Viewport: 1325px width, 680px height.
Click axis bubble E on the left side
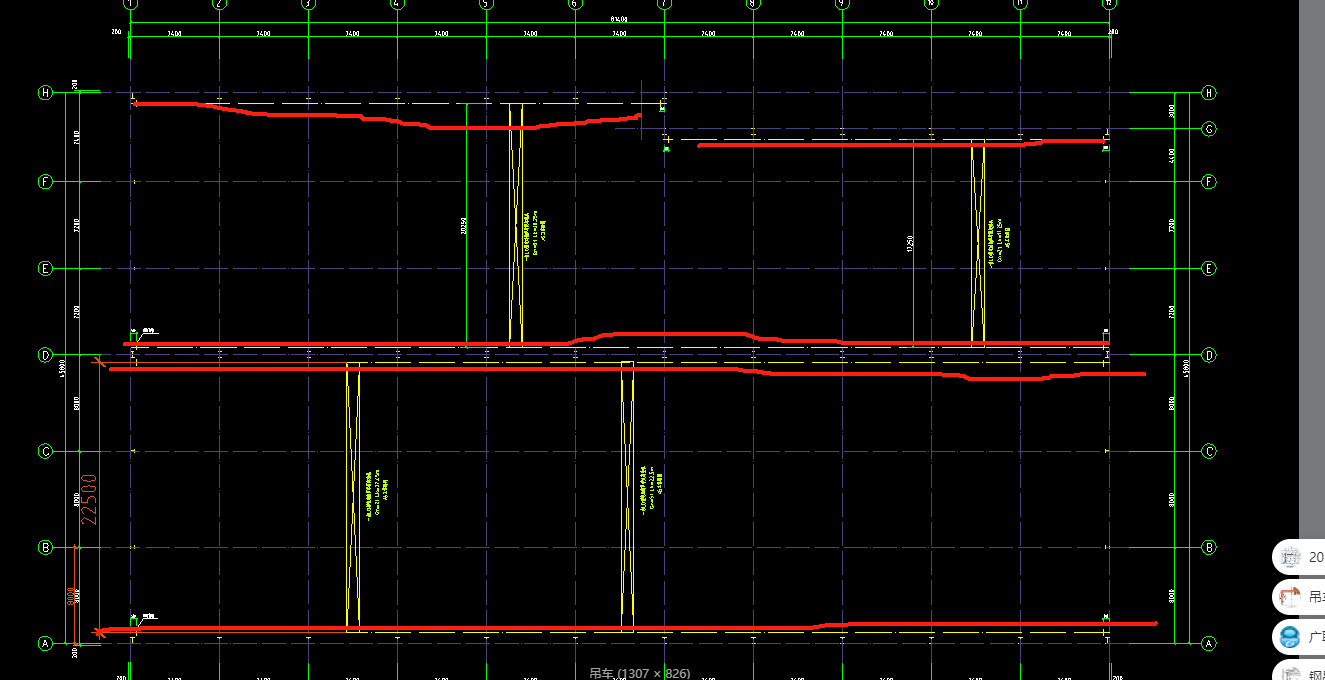[45, 268]
